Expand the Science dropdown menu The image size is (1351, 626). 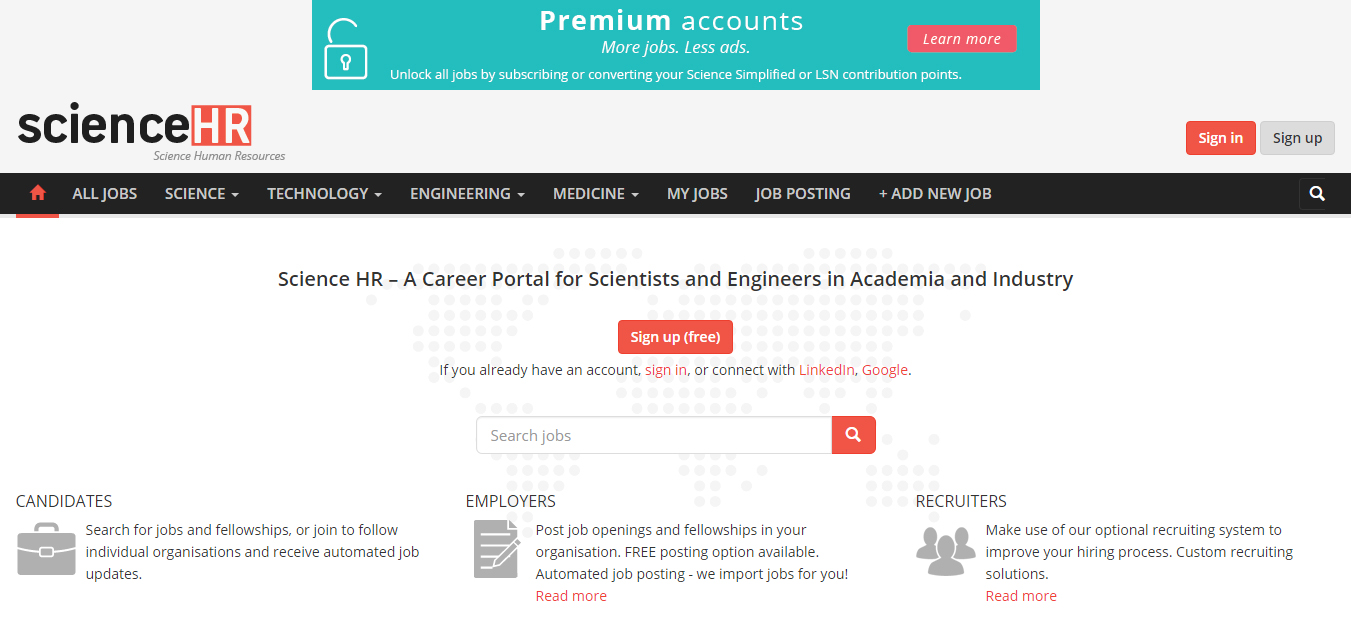click(201, 194)
